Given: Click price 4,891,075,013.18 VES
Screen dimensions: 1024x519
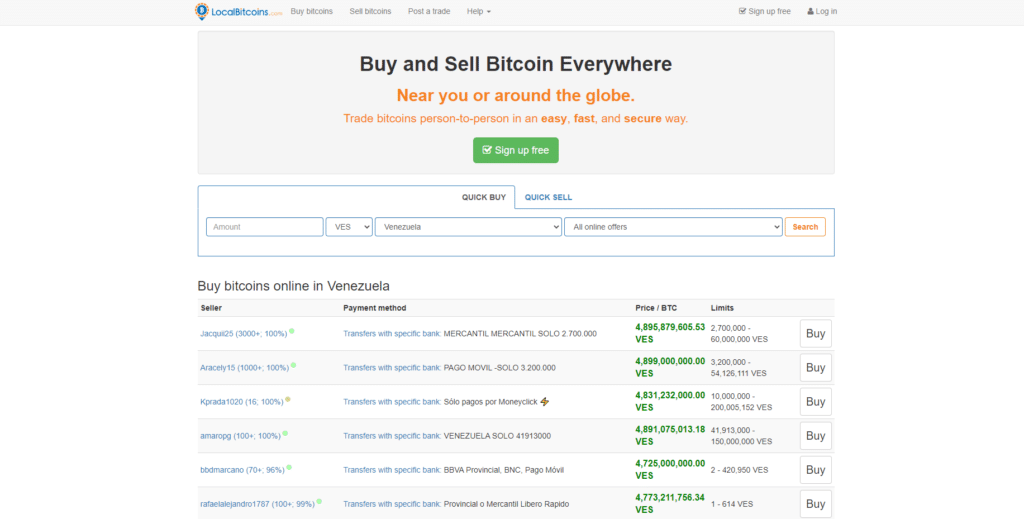Looking at the screenshot, I should (x=670, y=435).
